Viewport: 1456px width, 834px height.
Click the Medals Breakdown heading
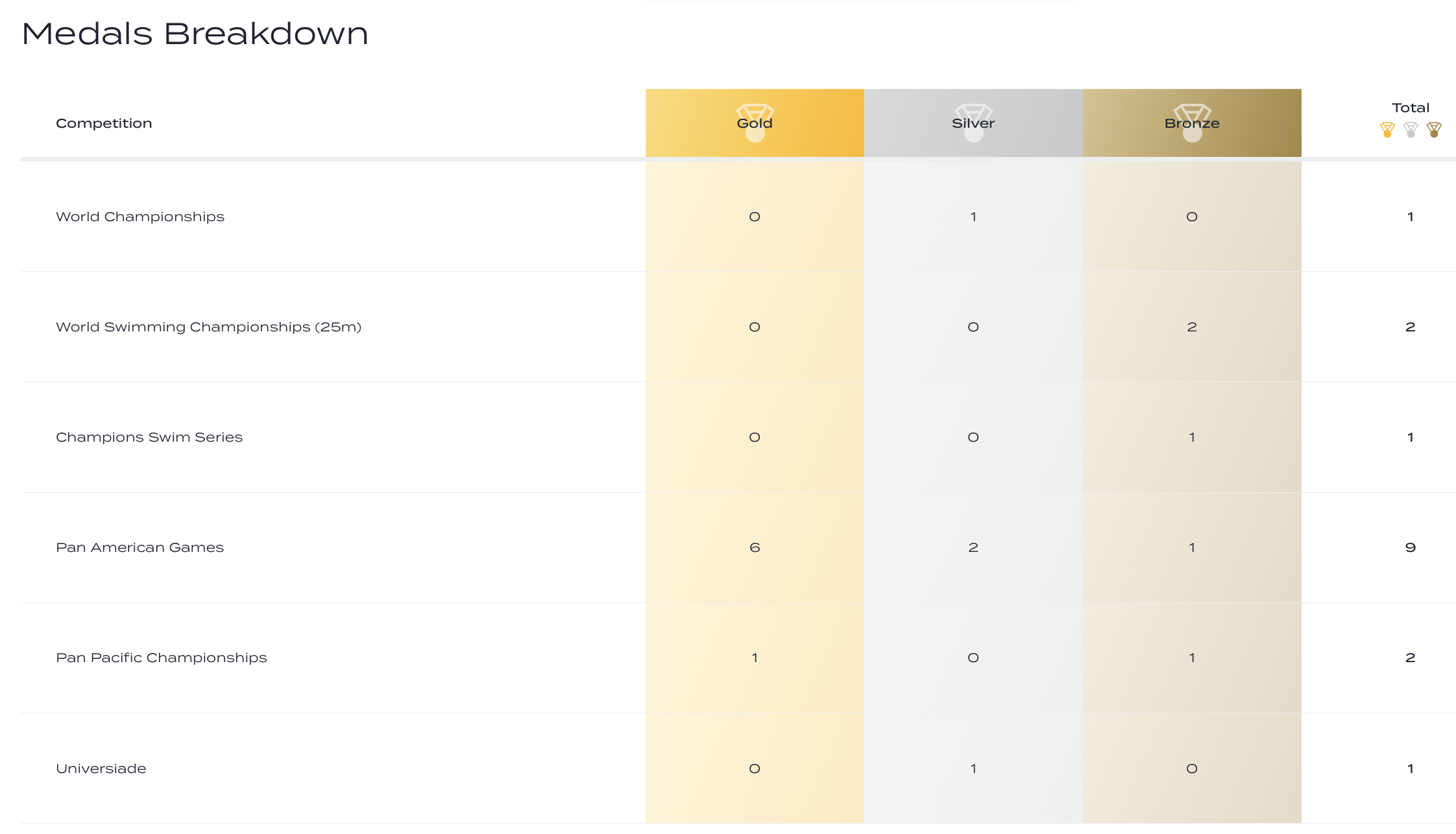pos(195,34)
